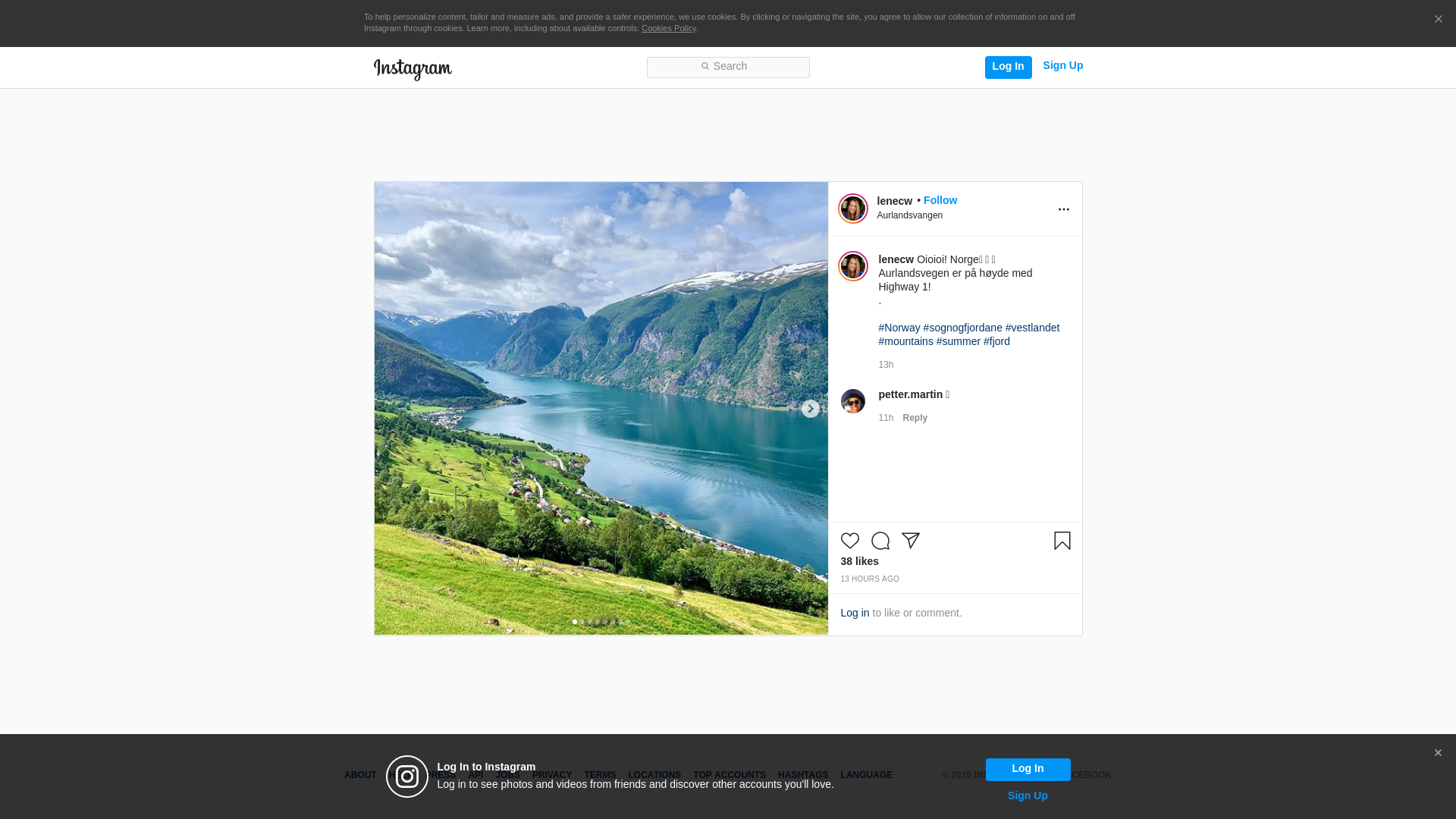1456x819 pixels.
Task: Close the bottom login prompt bar
Action: click(x=1438, y=753)
